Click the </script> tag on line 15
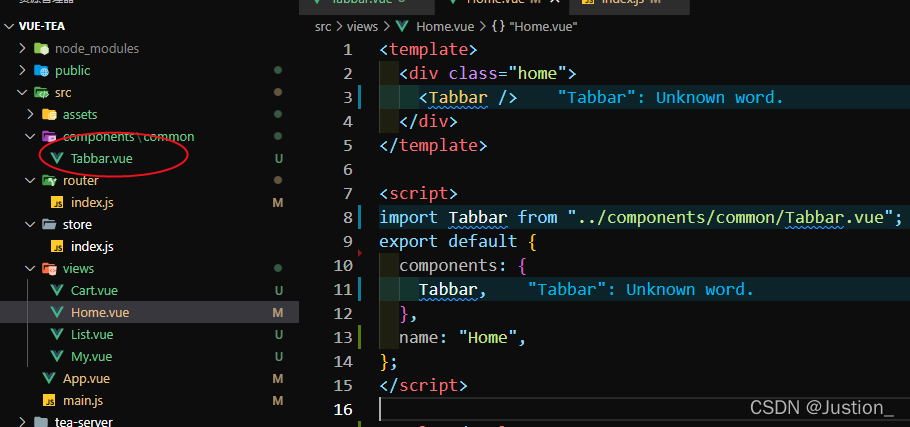Image resolution: width=910 pixels, height=427 pixels. coord(423,385)
